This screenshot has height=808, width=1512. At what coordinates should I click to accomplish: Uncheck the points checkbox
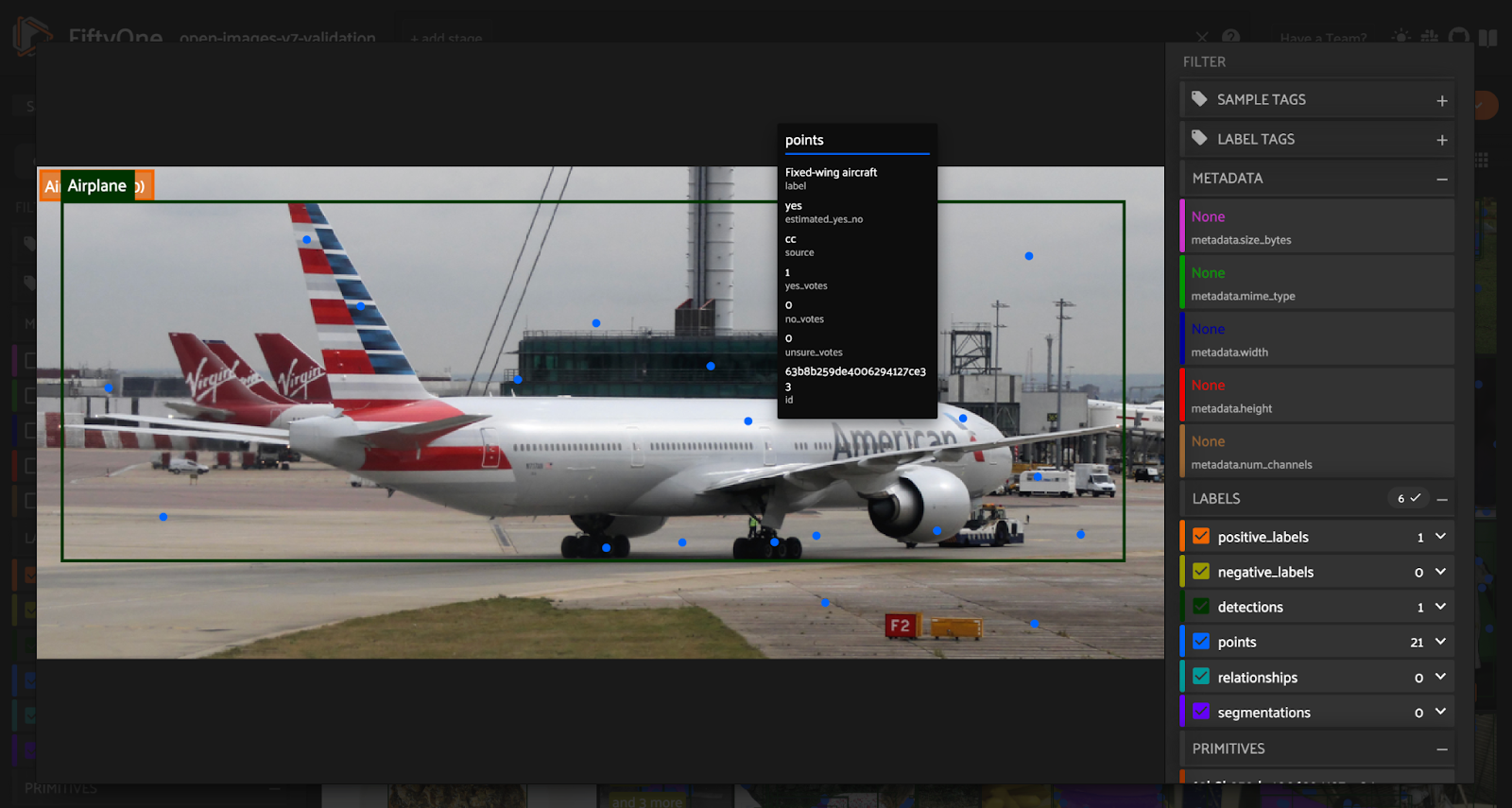point(1201,641)
